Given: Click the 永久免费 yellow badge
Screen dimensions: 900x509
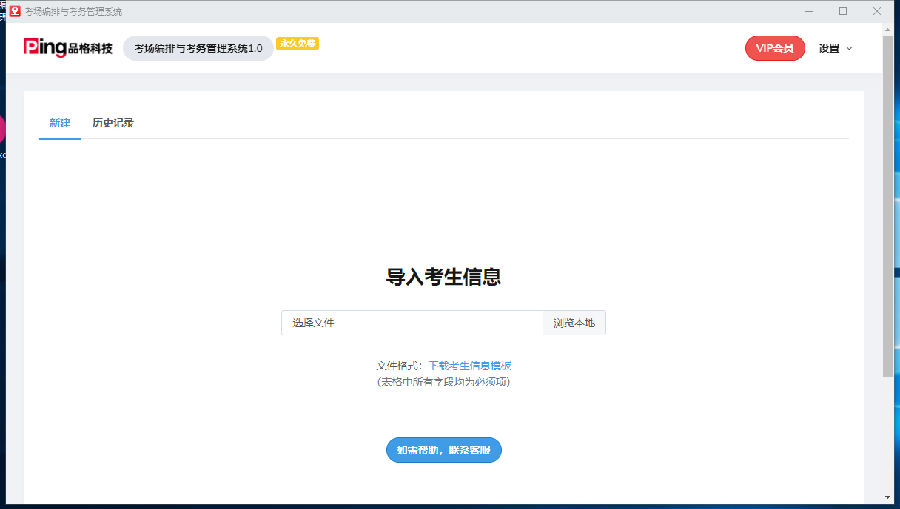Looking at the screenshot, I should (x=297, y=44).
